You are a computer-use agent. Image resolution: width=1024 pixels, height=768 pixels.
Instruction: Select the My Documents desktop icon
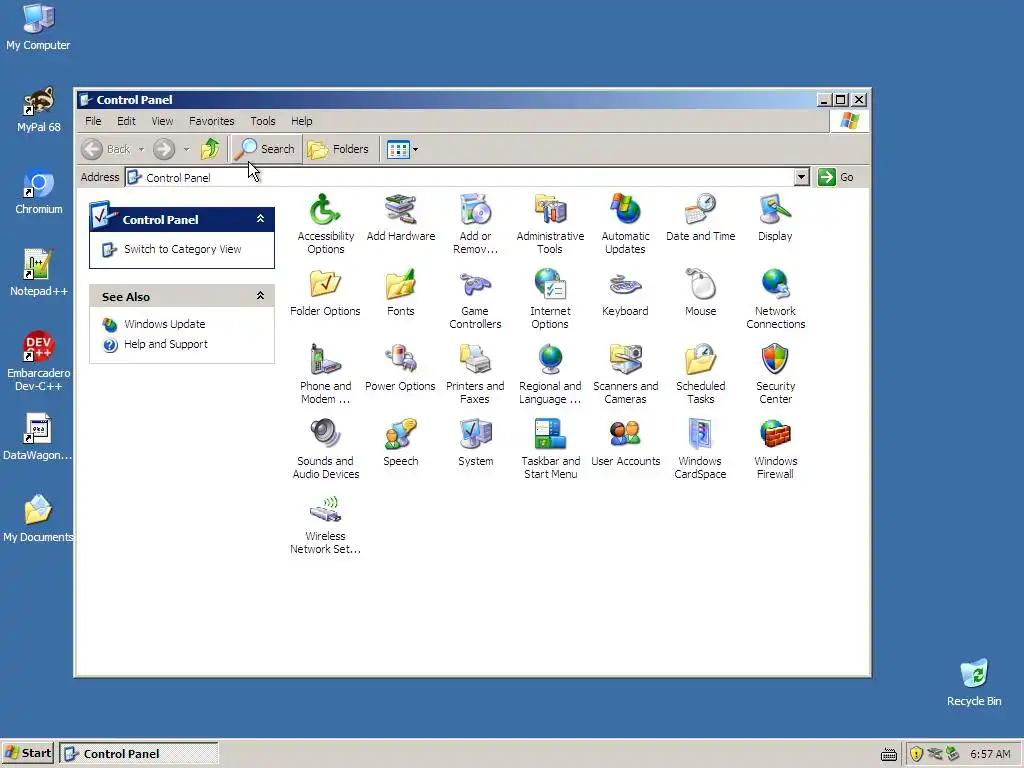click(x=38, y=519)
